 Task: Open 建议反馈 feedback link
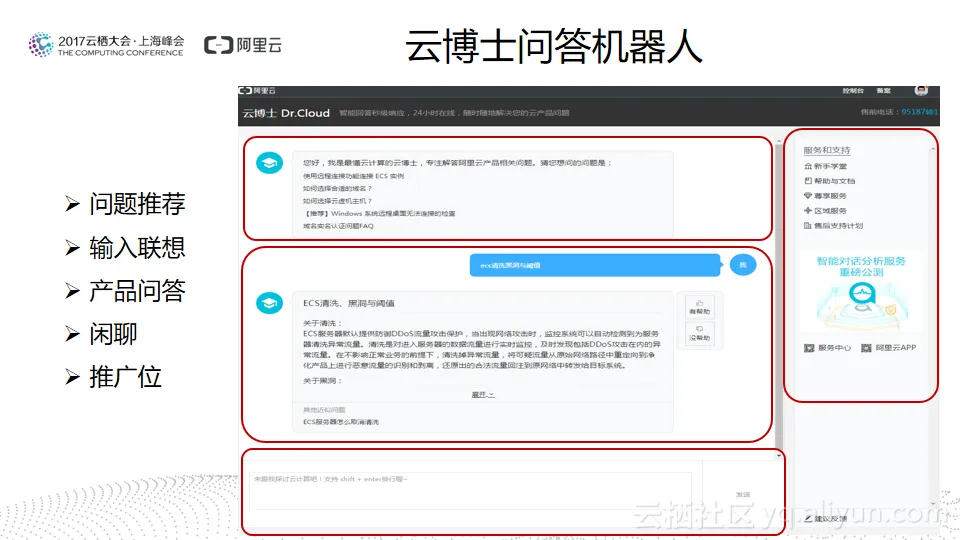[x=831, y=519]
